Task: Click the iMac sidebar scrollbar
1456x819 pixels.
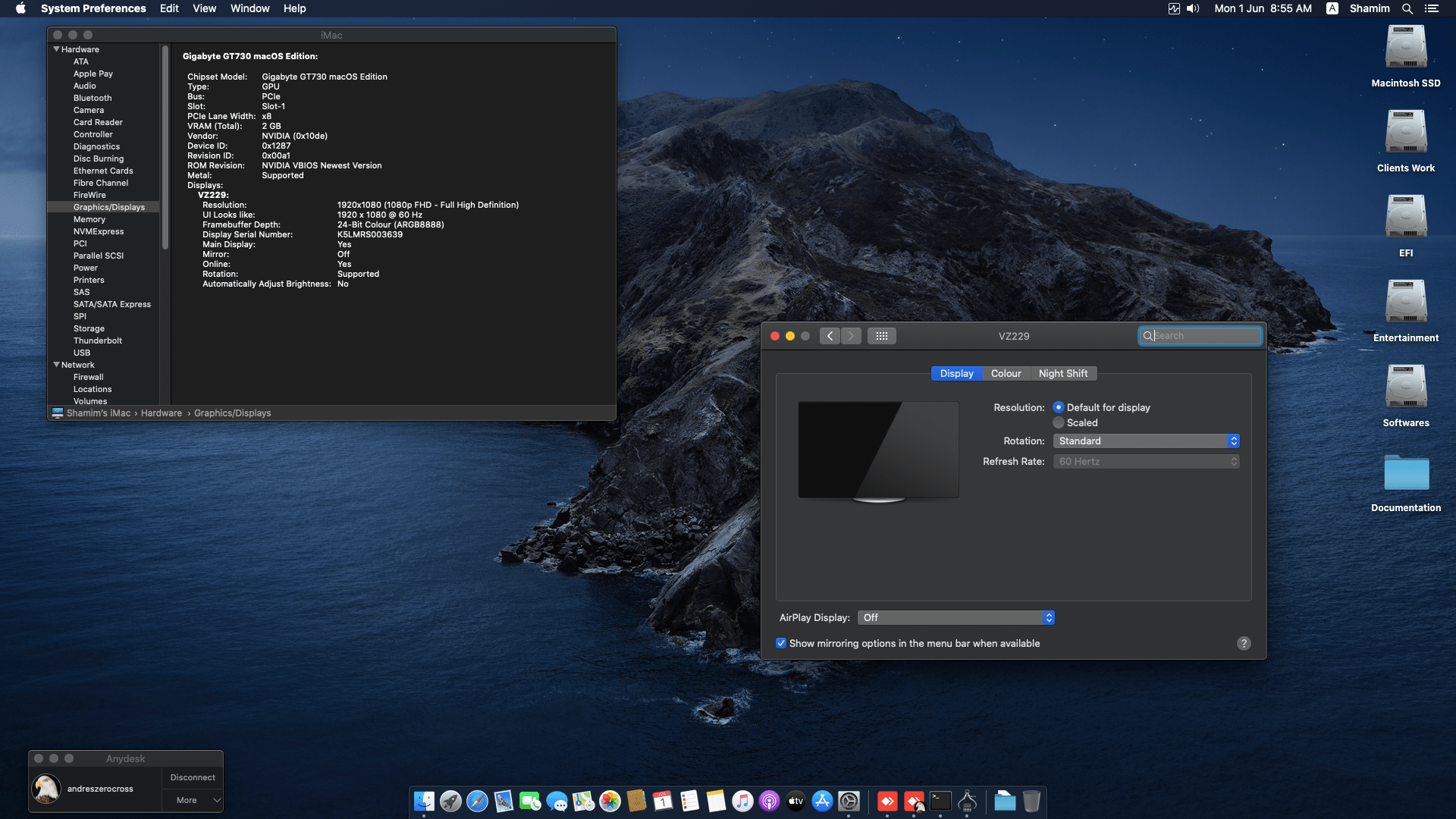Action: (x=165, y=148)
